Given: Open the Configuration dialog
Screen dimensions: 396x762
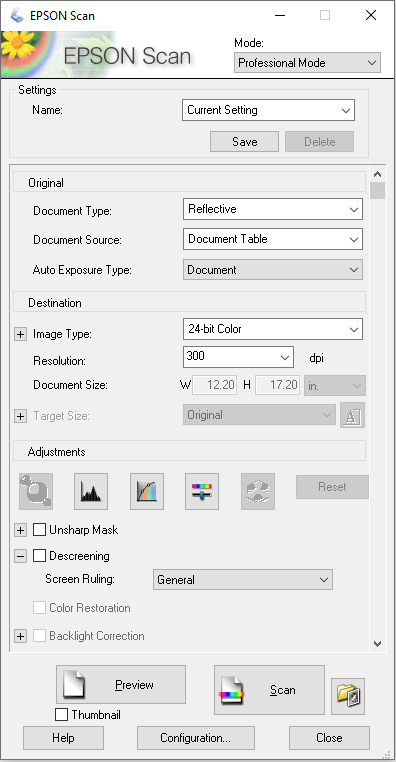Looking at the screenshot, I should [196, 738].
